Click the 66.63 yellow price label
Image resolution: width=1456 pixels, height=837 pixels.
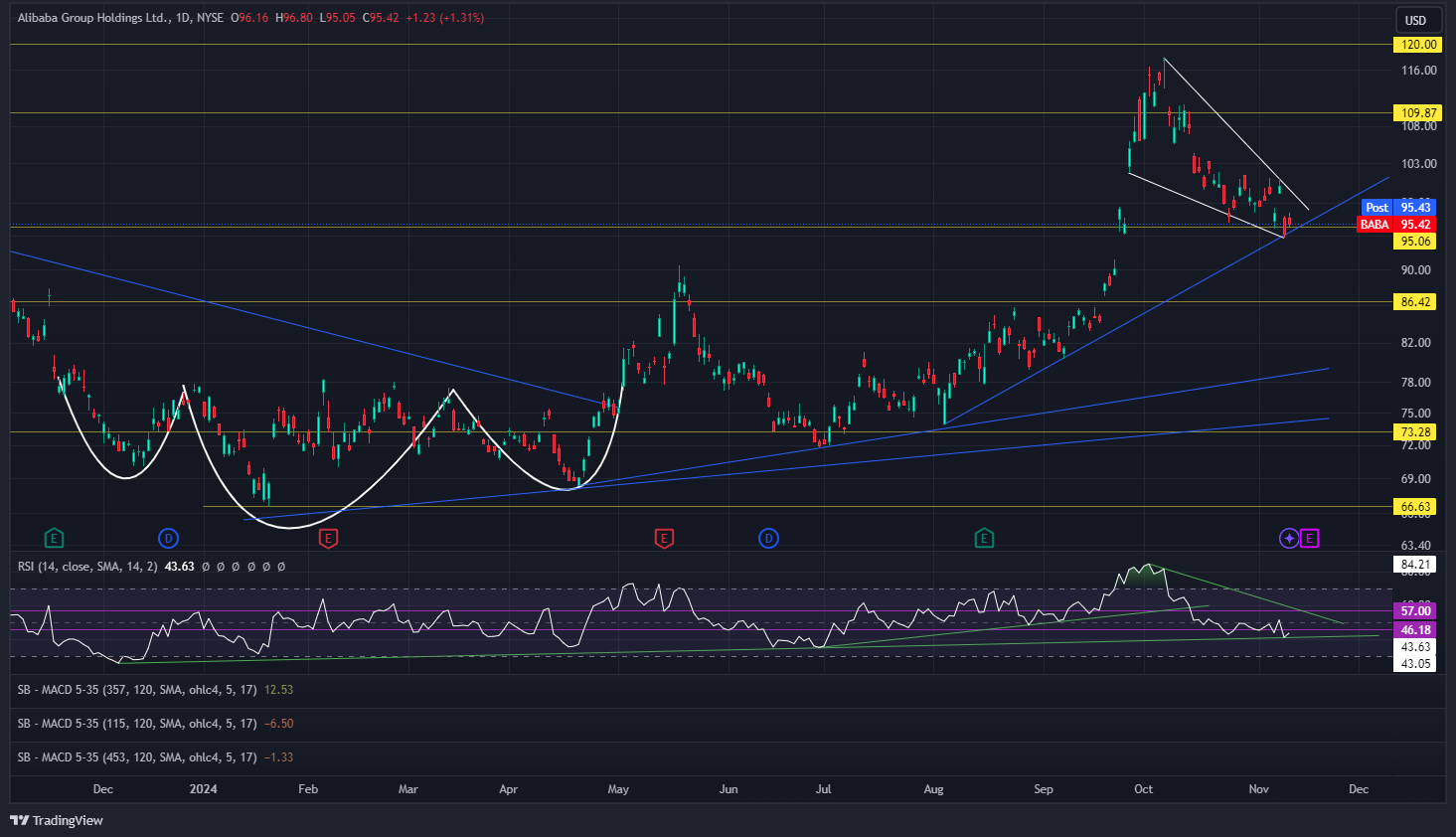click(1416, 507)
